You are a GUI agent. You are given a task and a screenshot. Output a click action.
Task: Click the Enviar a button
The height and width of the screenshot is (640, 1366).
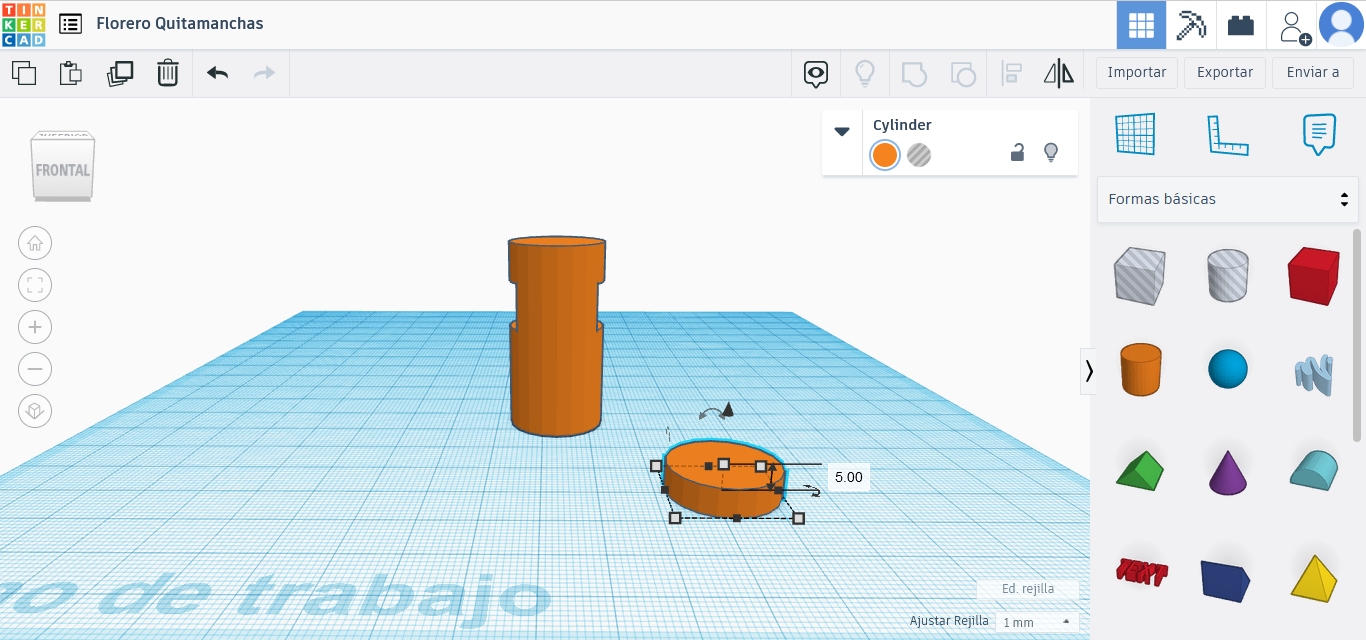pos(1313,73)
